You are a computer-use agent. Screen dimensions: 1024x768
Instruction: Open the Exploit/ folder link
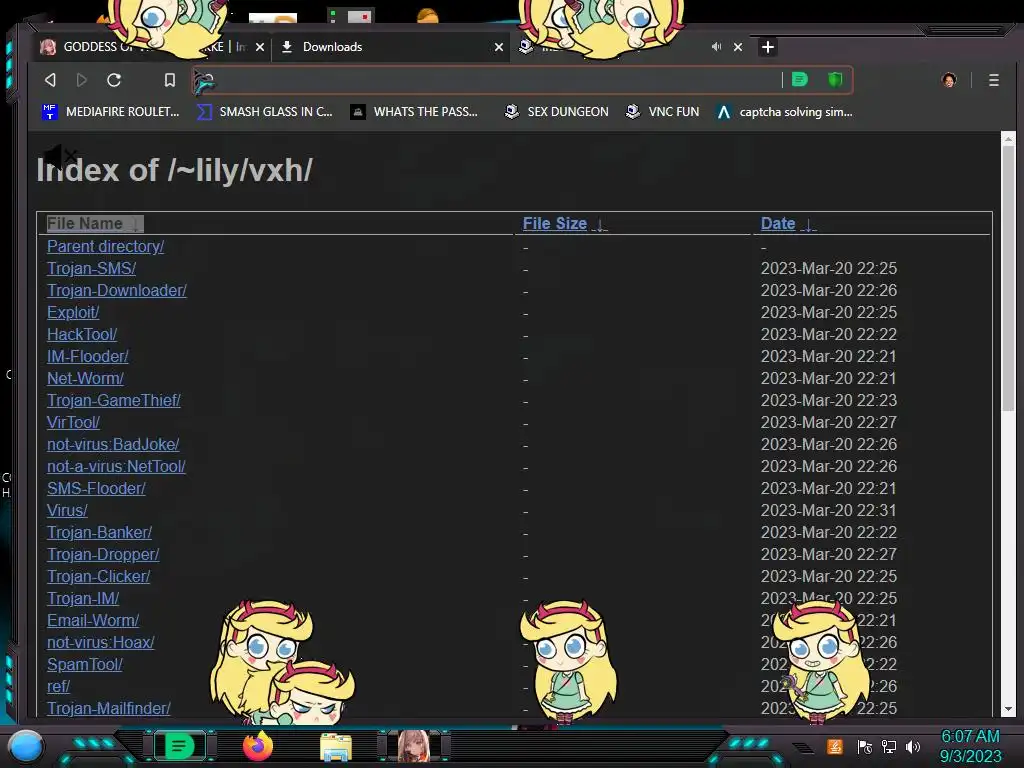tap(73, 312)
